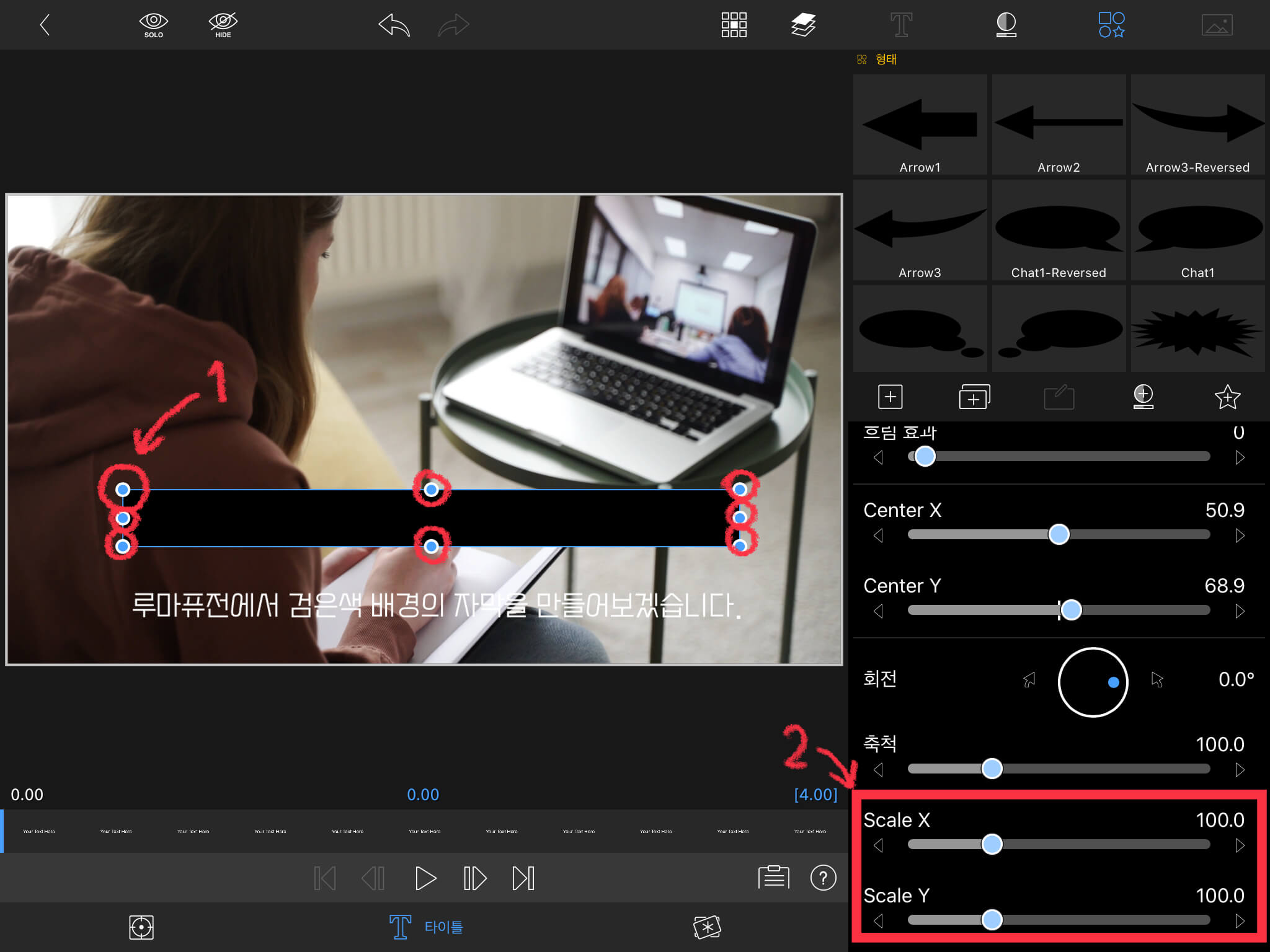The height and width of the screenshot is (952, 1270).
Task: Increase Center Y with right arrow
Action: (1240, 611)
